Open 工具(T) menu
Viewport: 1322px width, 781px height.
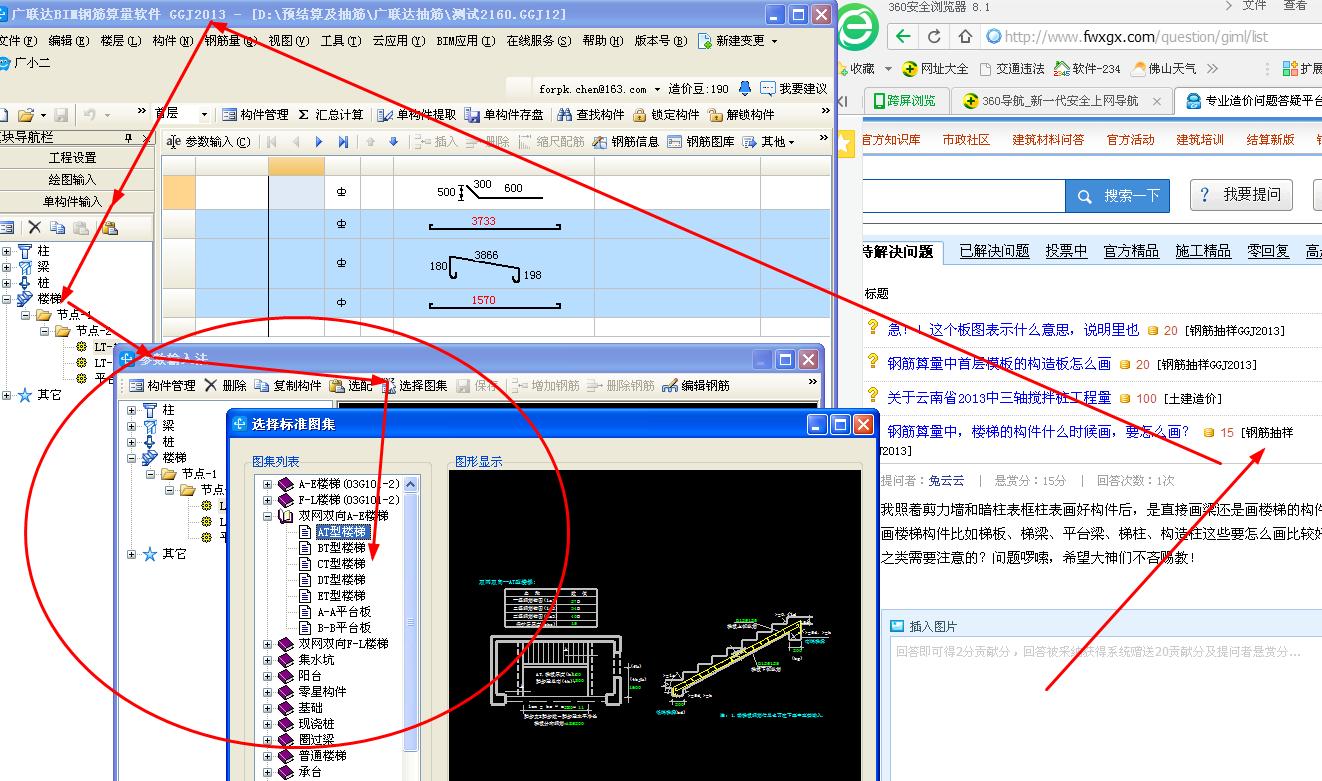pos(340,41)
